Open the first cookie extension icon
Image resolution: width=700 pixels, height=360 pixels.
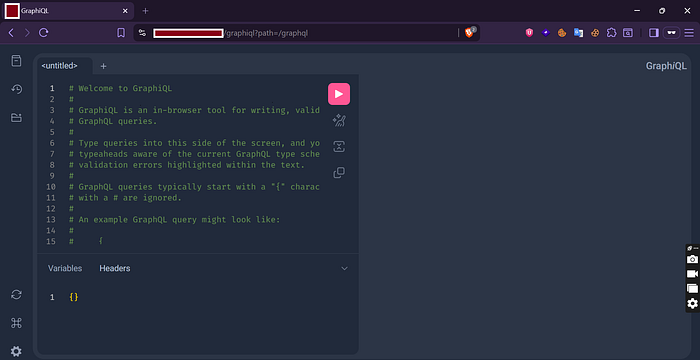pos(562,33)
